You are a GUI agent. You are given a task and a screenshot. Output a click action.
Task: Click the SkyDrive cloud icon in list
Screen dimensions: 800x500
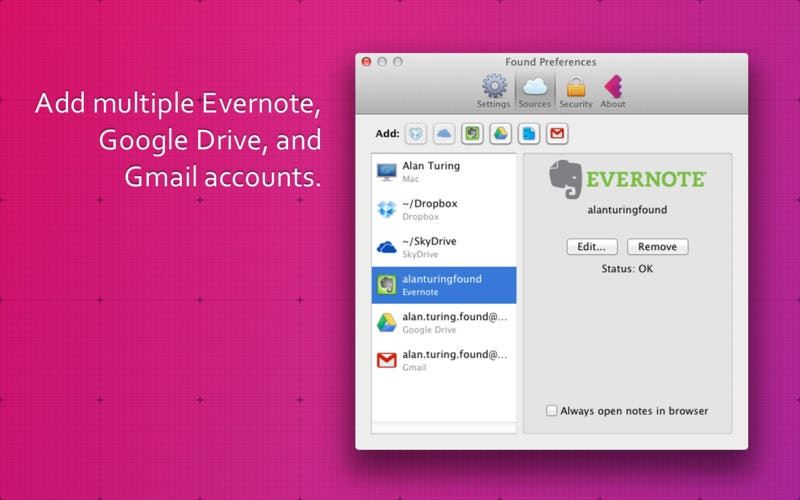click(x=386, y=247)
